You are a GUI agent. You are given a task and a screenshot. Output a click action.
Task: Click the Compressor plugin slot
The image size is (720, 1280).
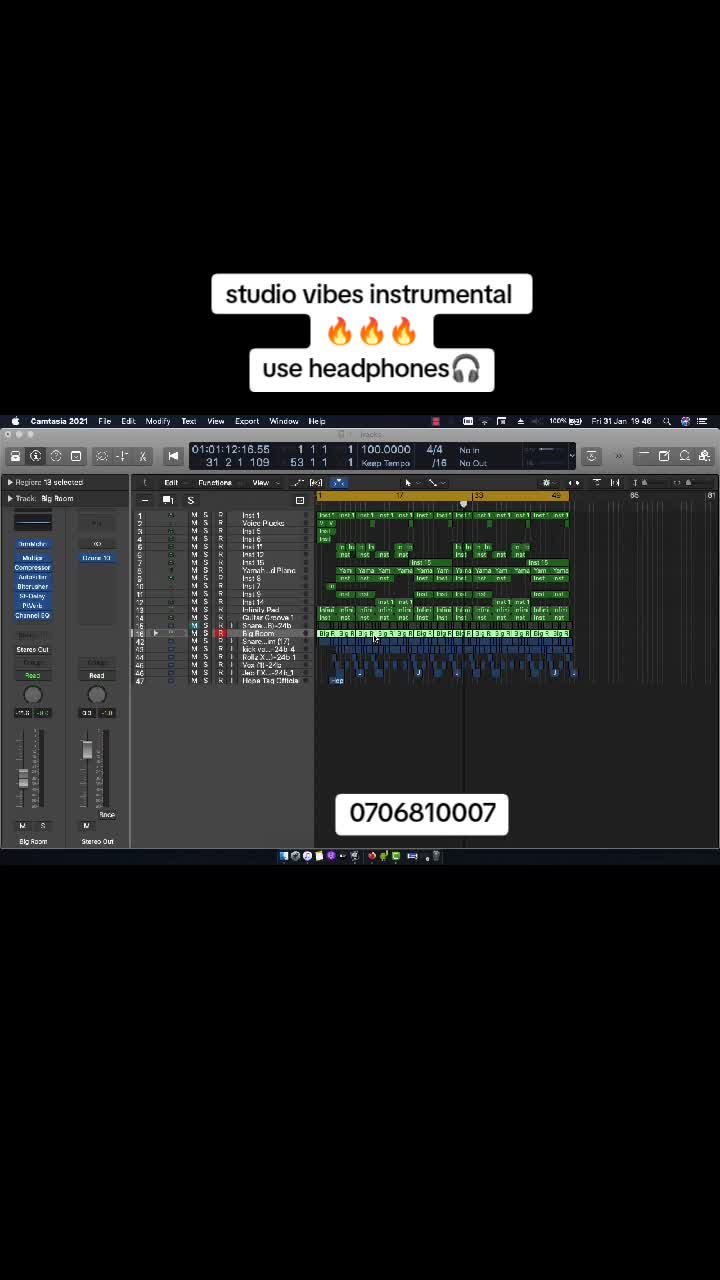coord(33,568)
